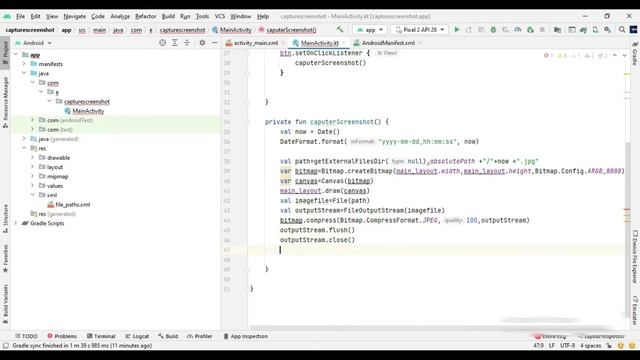
Task: Expand the com (androidTest) package
Action: coord(33,120)
